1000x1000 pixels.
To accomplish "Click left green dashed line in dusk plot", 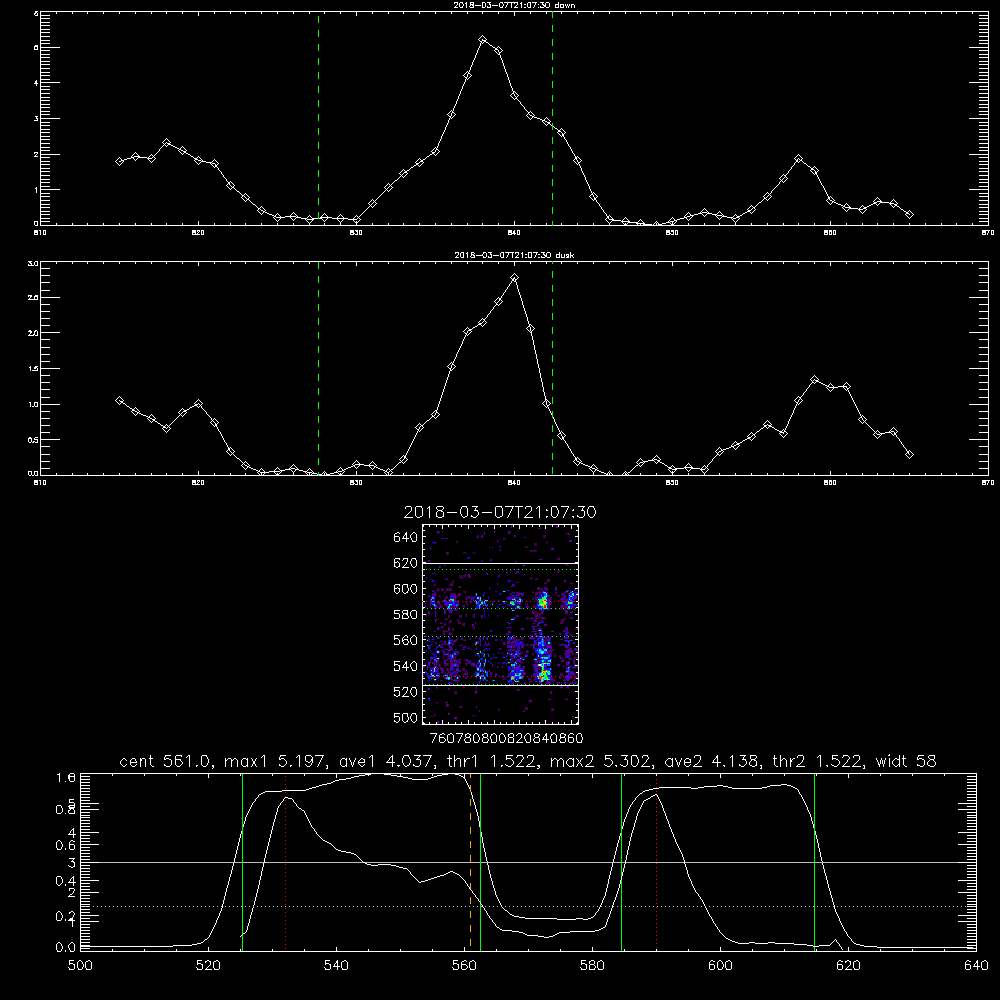I will [x=318, y=368].
